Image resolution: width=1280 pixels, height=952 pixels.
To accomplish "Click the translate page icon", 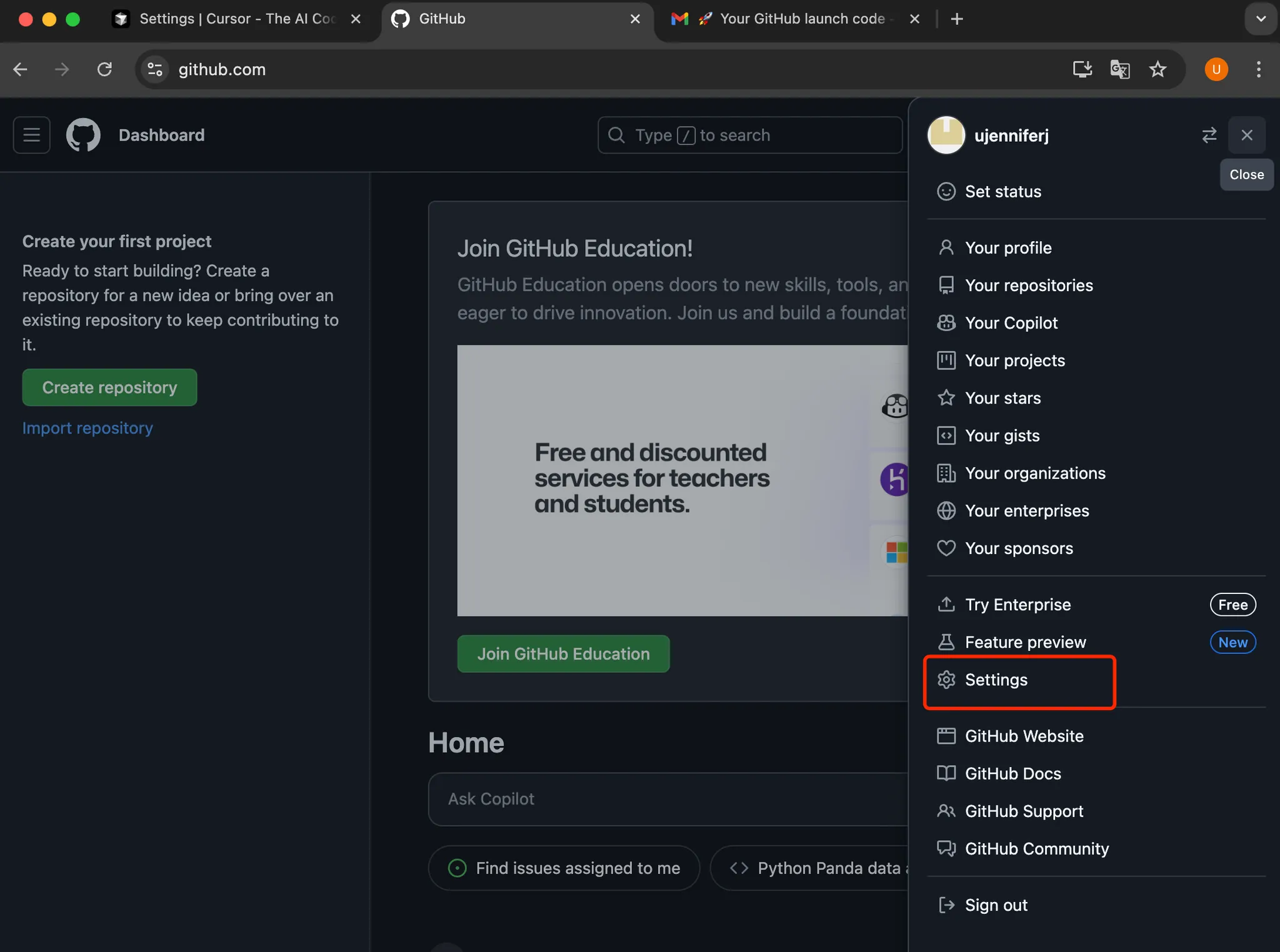I will coord(1119,69).
